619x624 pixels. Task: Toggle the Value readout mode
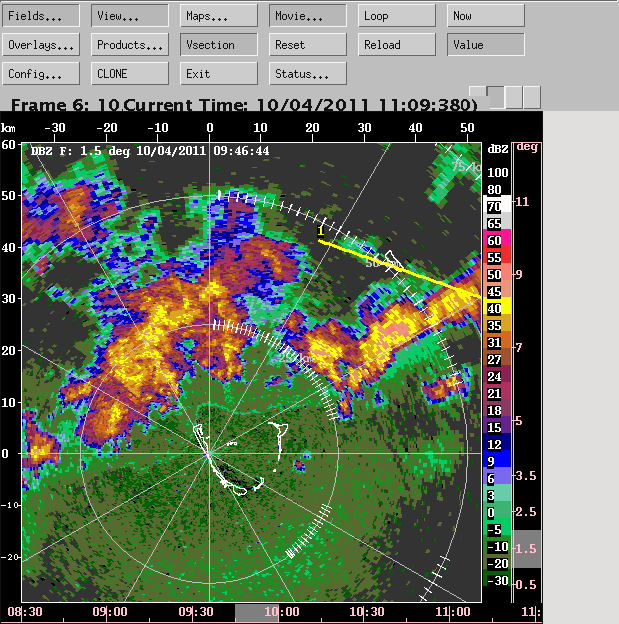point(486,45)
